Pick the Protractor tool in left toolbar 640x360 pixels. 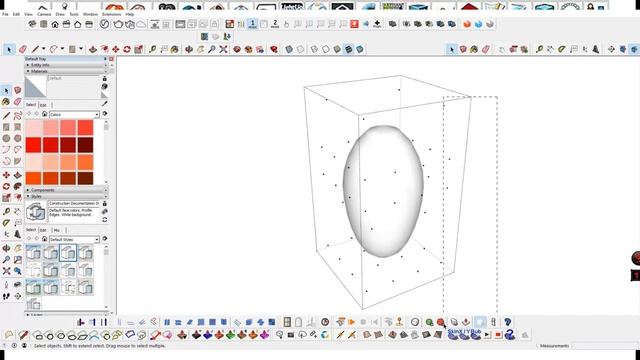(x=6, y=223)
